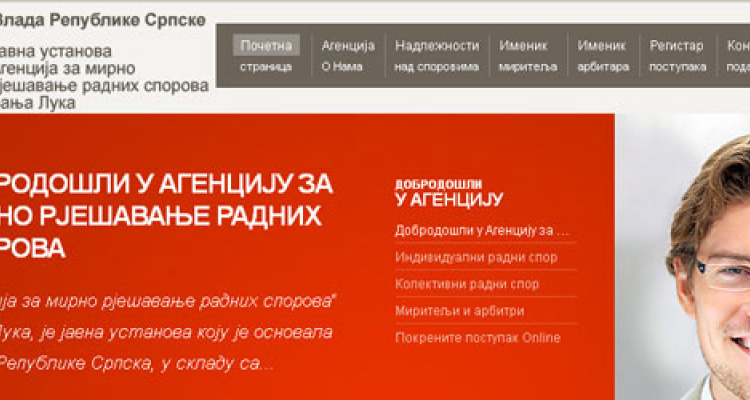
Task: Open the Индивидуални радни спор link
Action: (476, 257)
